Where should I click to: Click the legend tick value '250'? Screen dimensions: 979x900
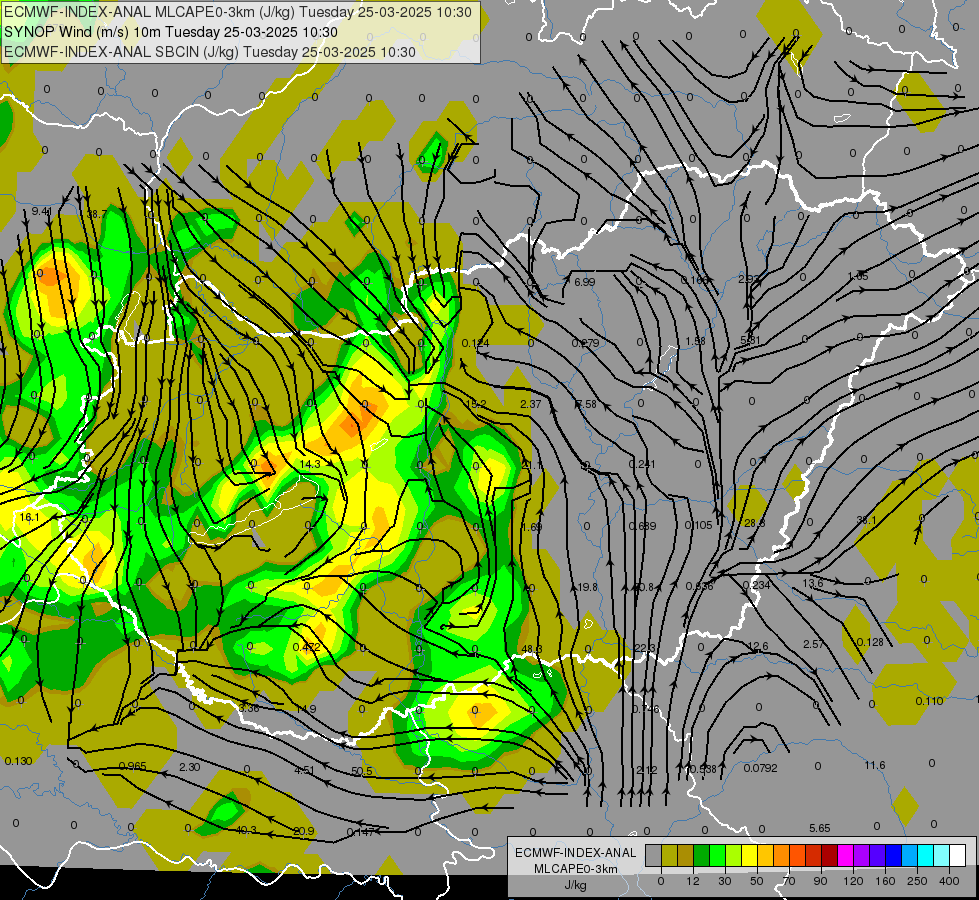click(917, 881)
